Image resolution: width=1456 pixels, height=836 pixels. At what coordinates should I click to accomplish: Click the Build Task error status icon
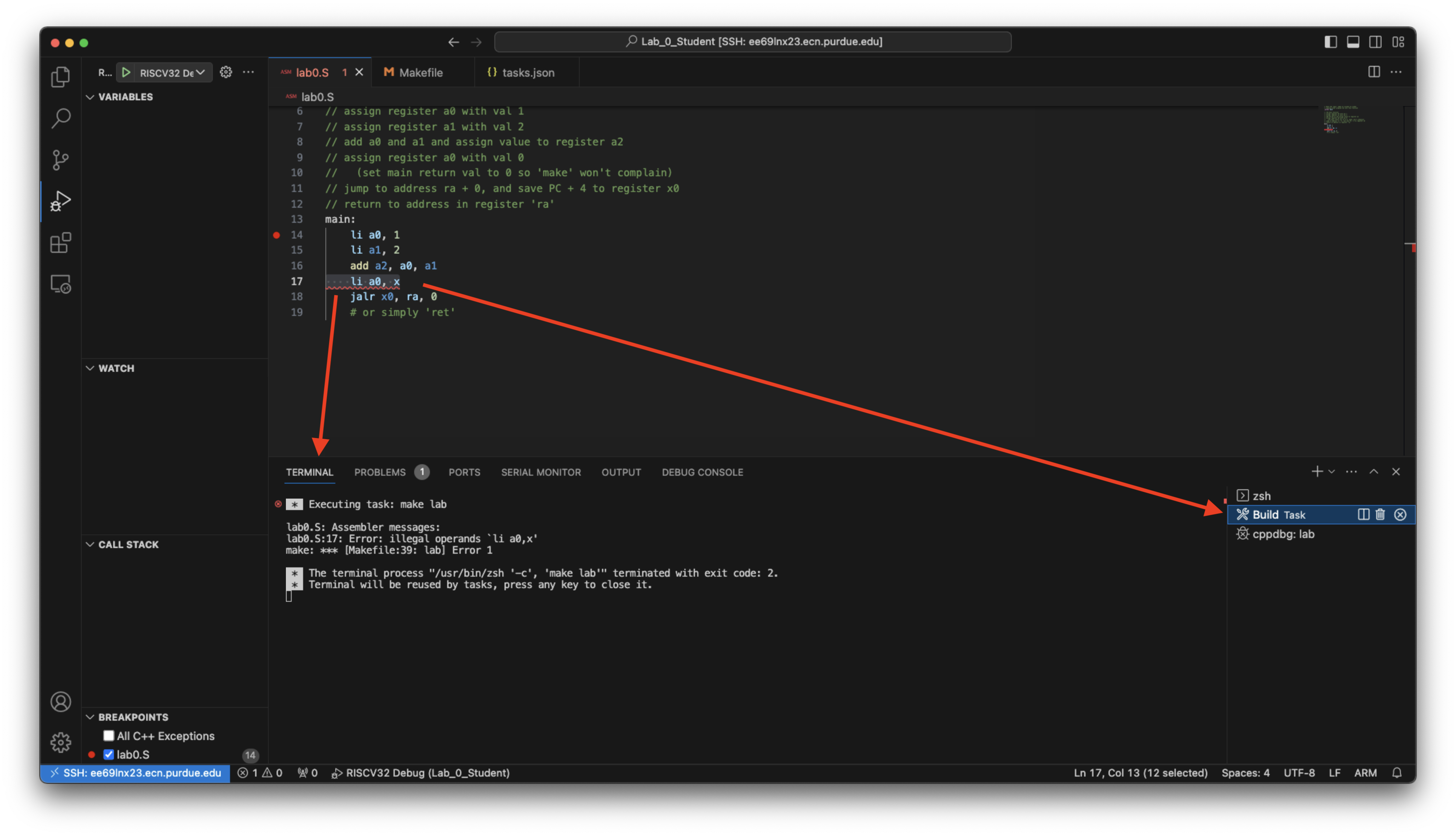1400,514
